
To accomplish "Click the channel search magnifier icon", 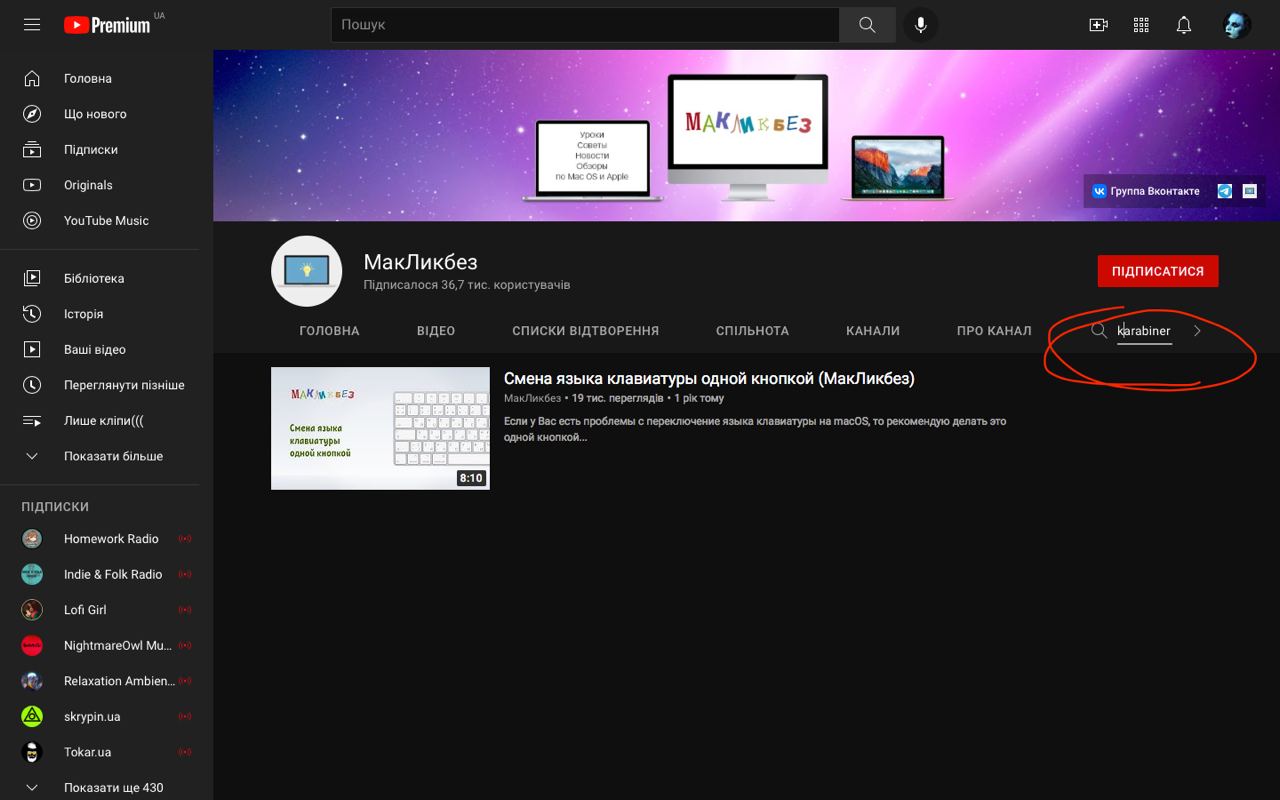I will [x=1099, y=331].
